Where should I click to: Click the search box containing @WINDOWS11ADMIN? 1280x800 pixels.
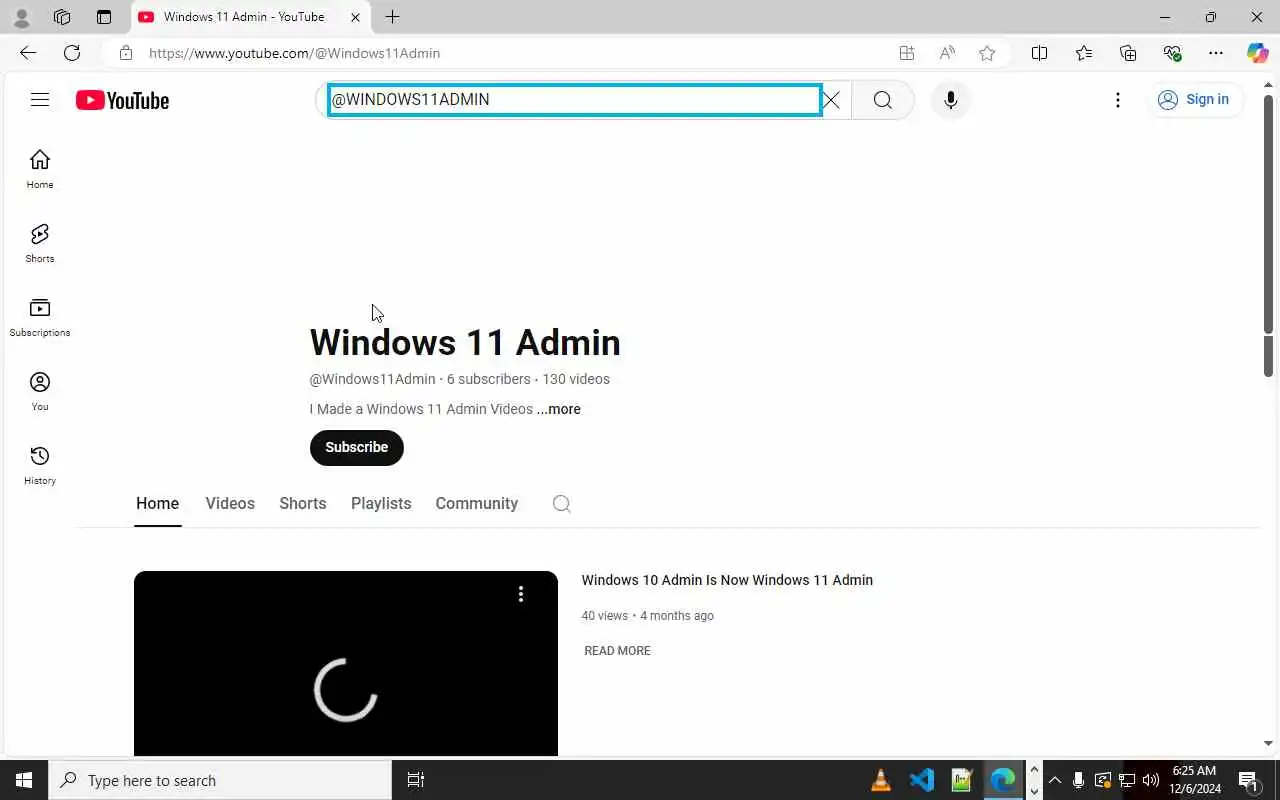[575, 100]
